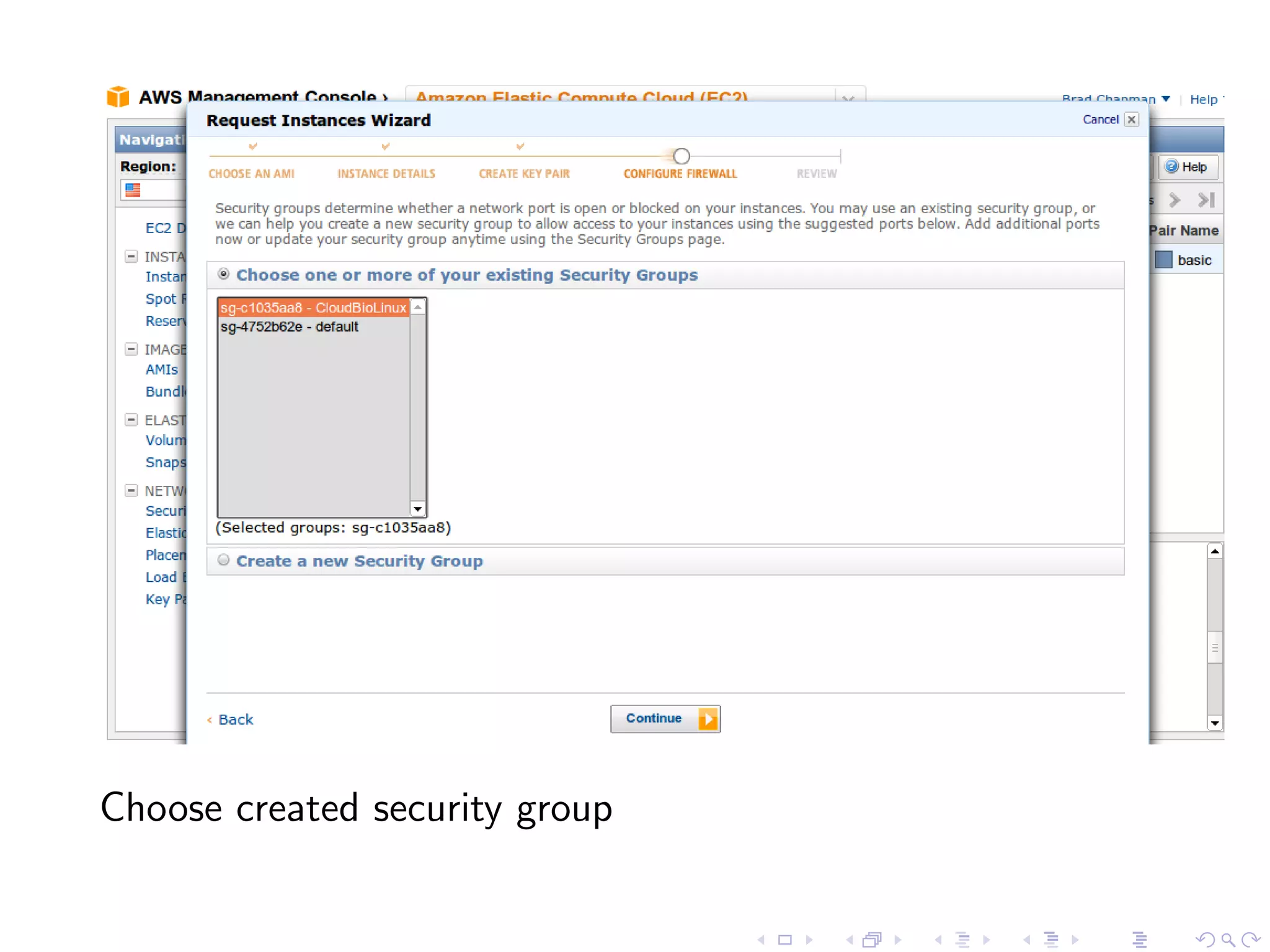Open Key Pairs navigation link
Image resolution: width=1270 pixels, height=952 pixels.
(166, 599)
